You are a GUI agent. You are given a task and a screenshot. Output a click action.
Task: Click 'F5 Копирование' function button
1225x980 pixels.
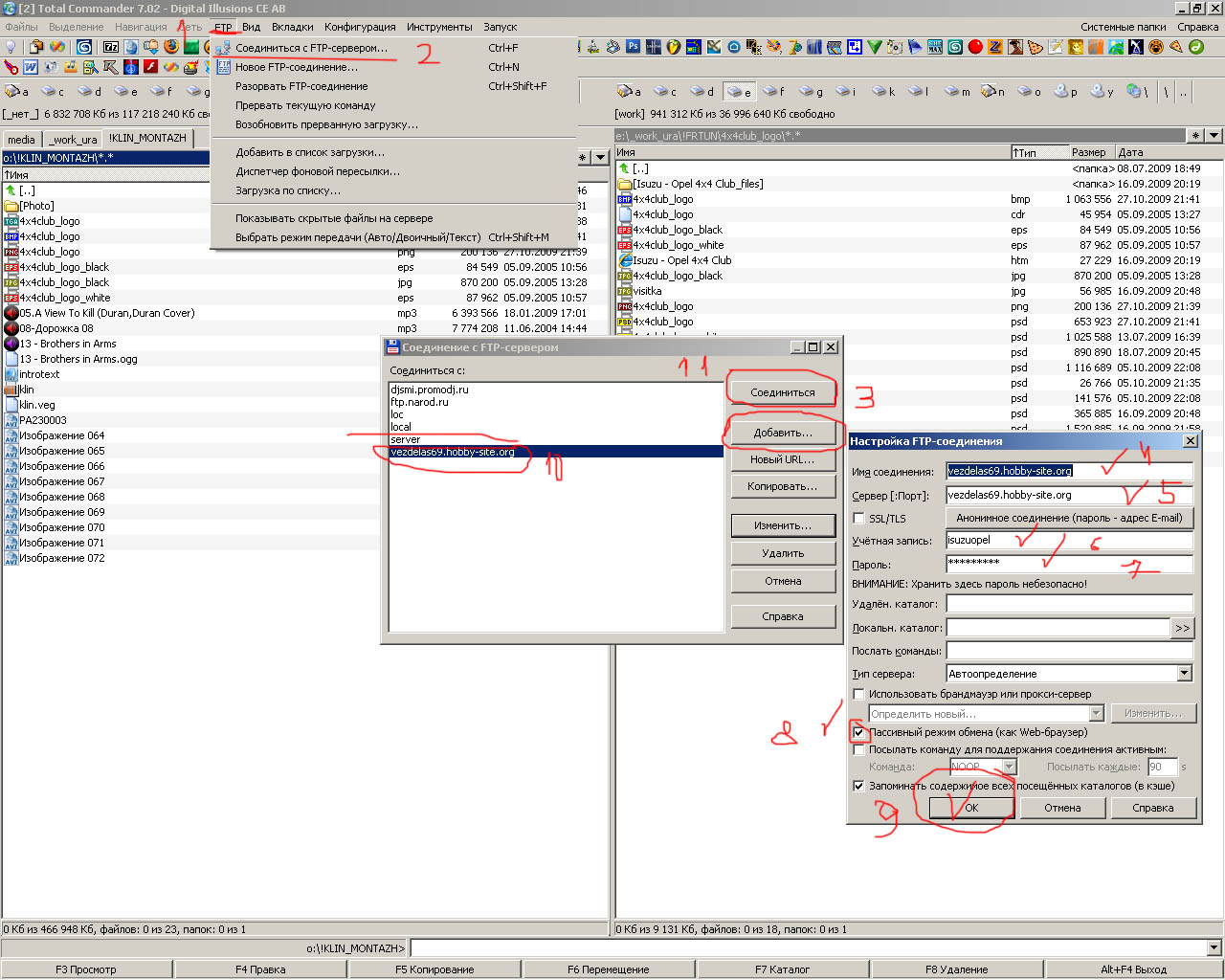tap(434, 969)
